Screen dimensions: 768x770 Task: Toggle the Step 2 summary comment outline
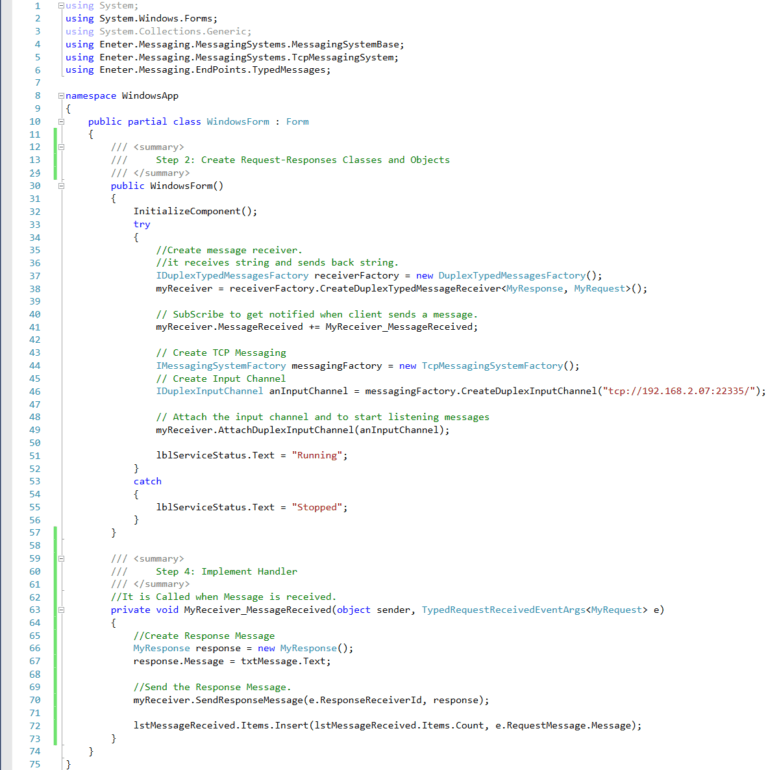pos(61,147)
